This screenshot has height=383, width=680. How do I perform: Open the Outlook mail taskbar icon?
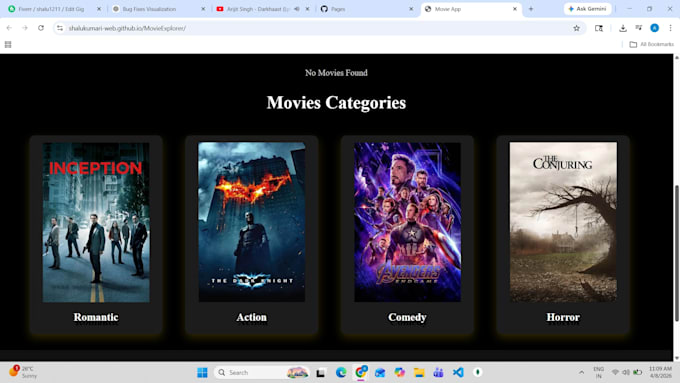coord(380,372)
